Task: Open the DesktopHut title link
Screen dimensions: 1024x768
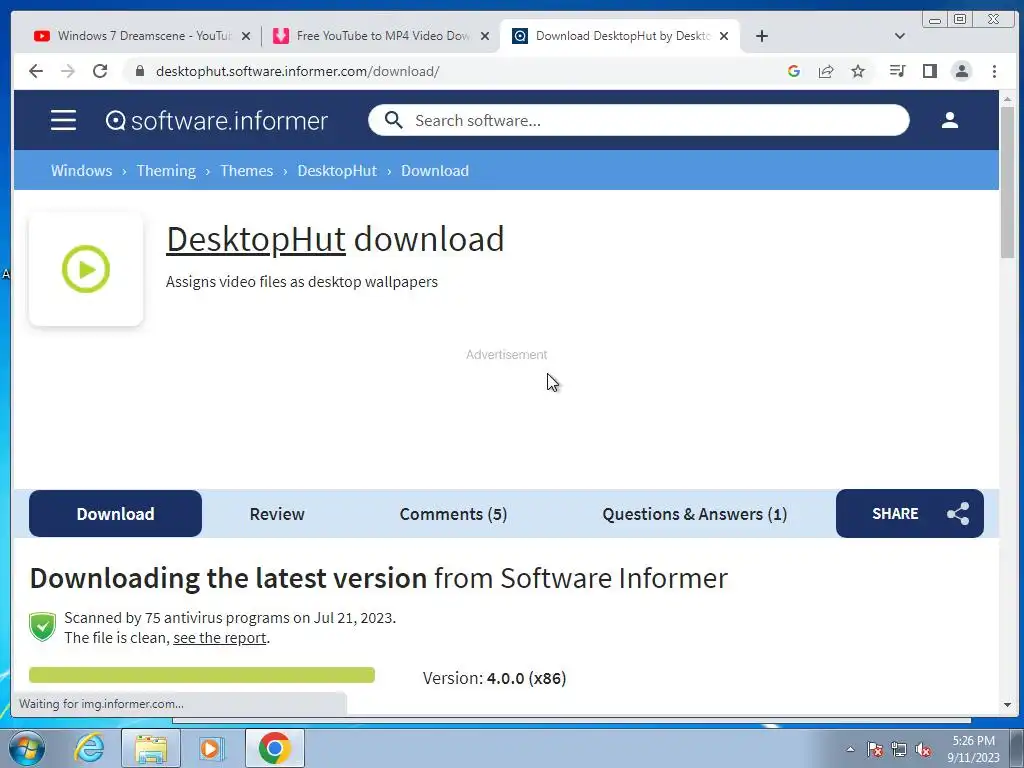Action: pyautogui.click(x=256, y=239)
